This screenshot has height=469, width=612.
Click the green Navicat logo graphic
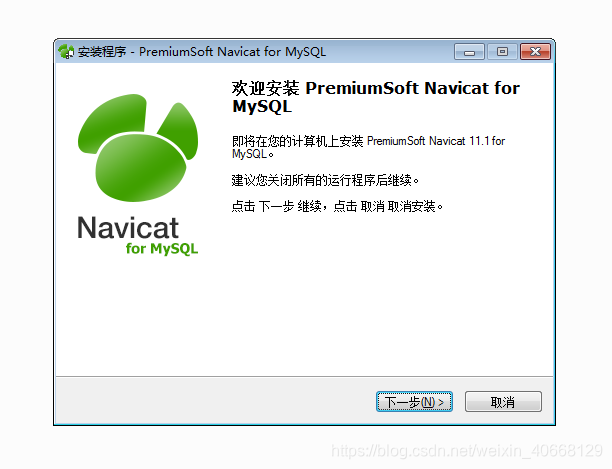[138, 147]
